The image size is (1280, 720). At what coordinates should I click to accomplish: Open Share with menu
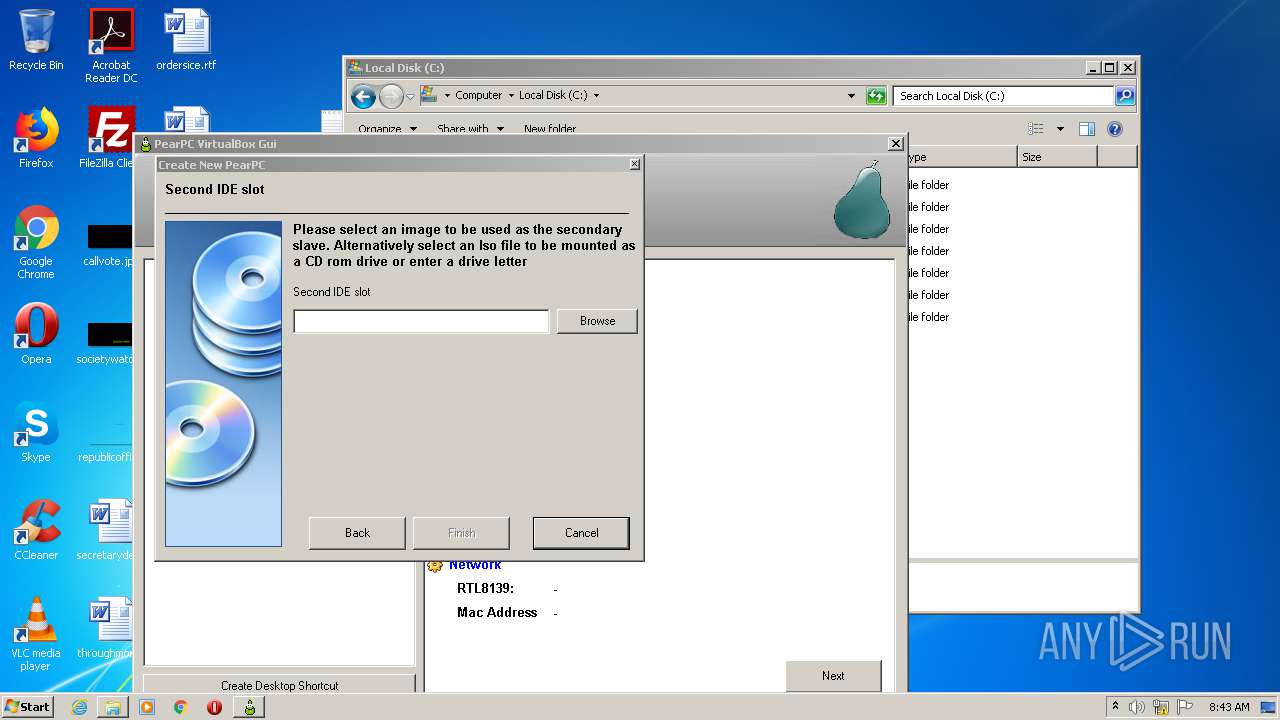coord(470,129)
